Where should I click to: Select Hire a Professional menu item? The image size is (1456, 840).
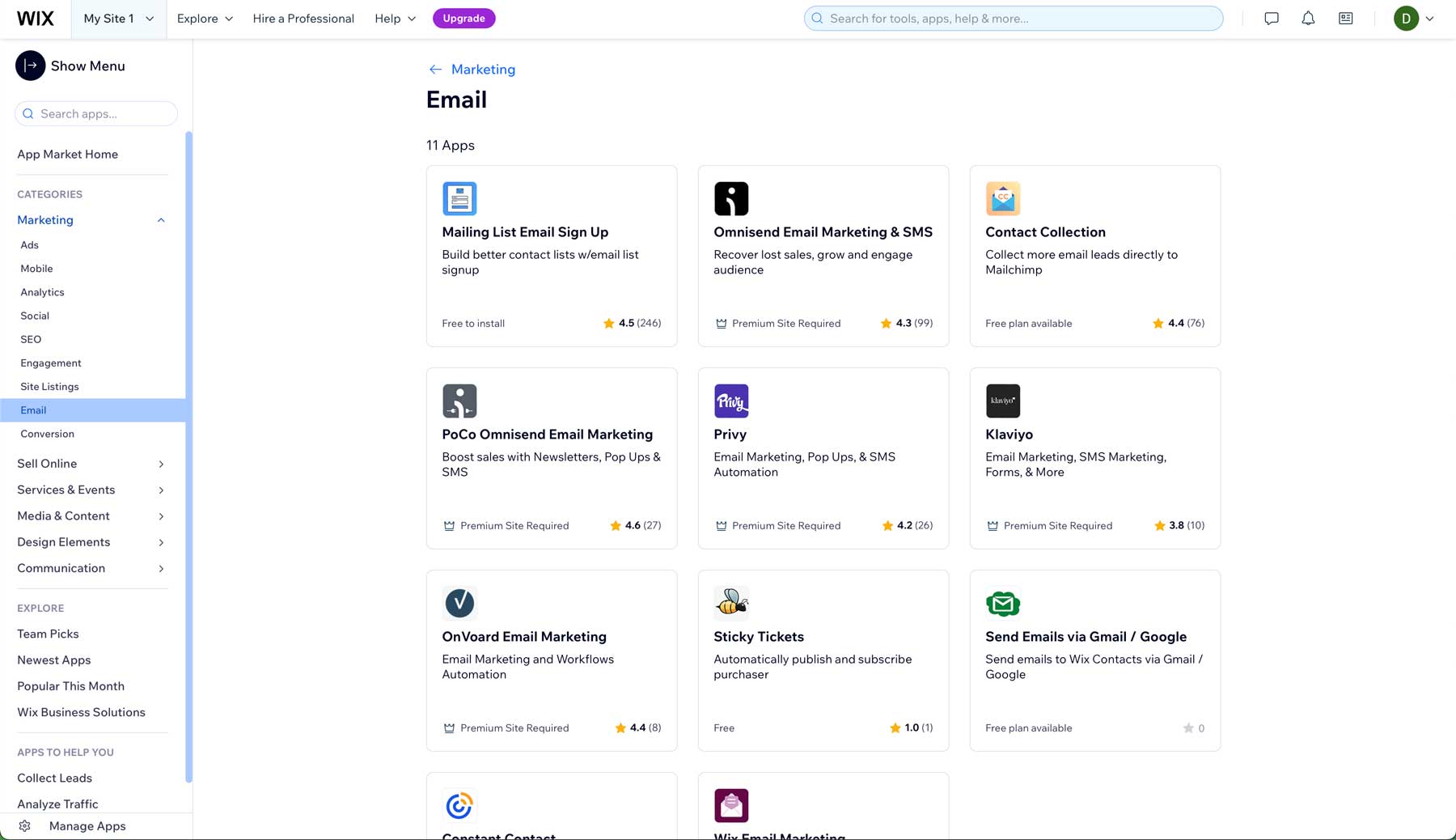click(x=303, y=18)
